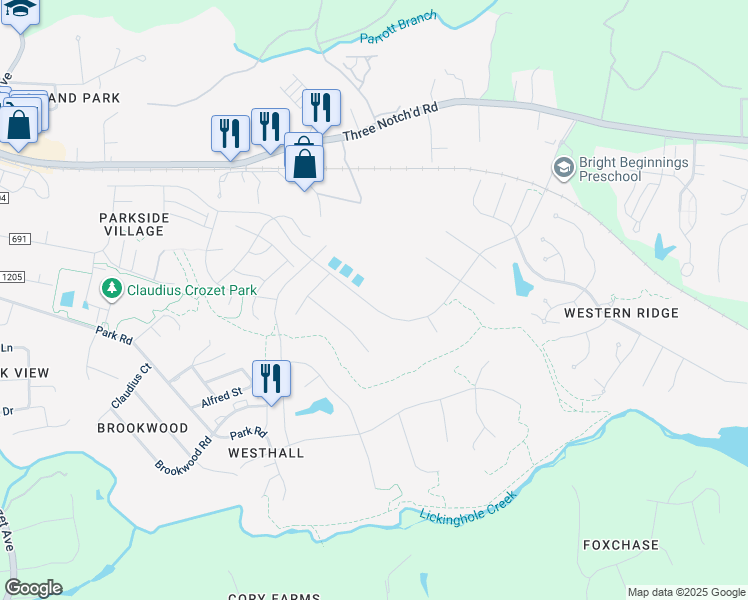Image resolution: width=748 pixels, height=600 pixels.
Task: Select the Claudius Crozet Park tree marker
Action: click(x=112, y=289)
